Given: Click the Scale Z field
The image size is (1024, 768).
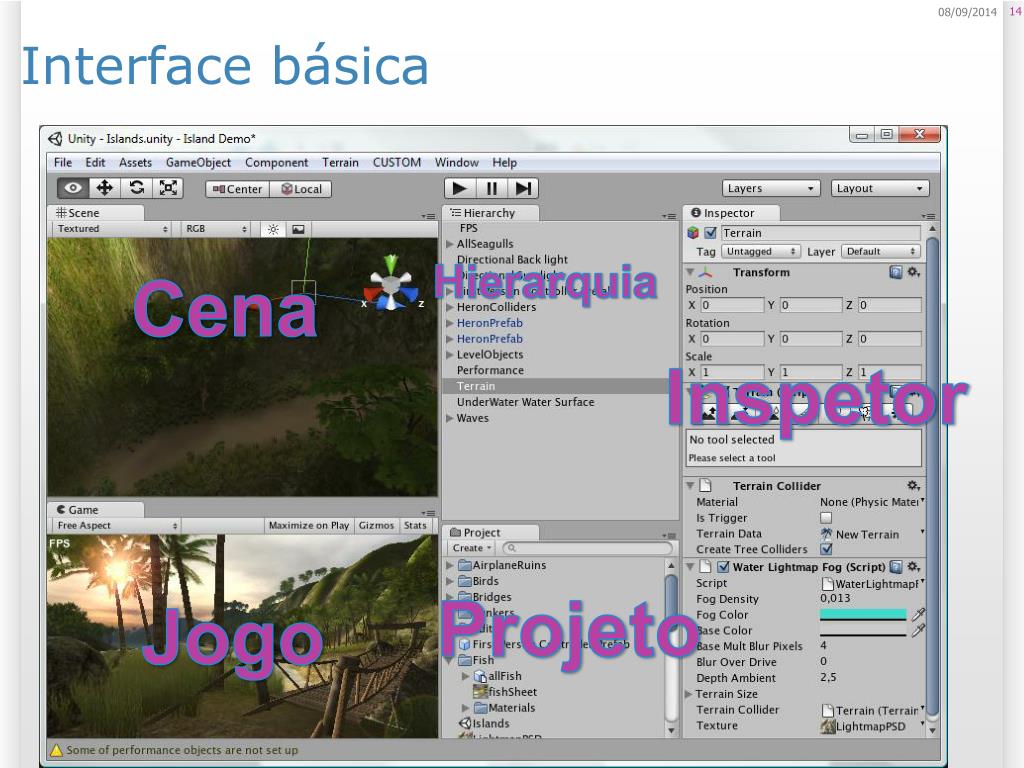Looking at the screenshot, I should [x=889, y=372].
